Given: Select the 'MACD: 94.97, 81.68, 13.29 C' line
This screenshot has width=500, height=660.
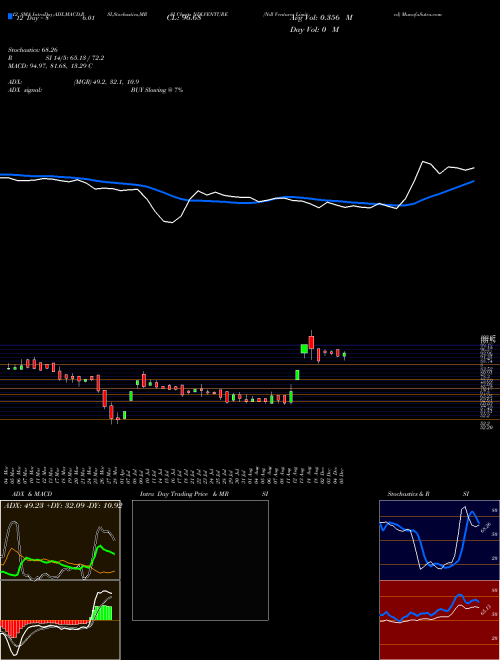Looking at the screenshot, I should tap(51, 66).
